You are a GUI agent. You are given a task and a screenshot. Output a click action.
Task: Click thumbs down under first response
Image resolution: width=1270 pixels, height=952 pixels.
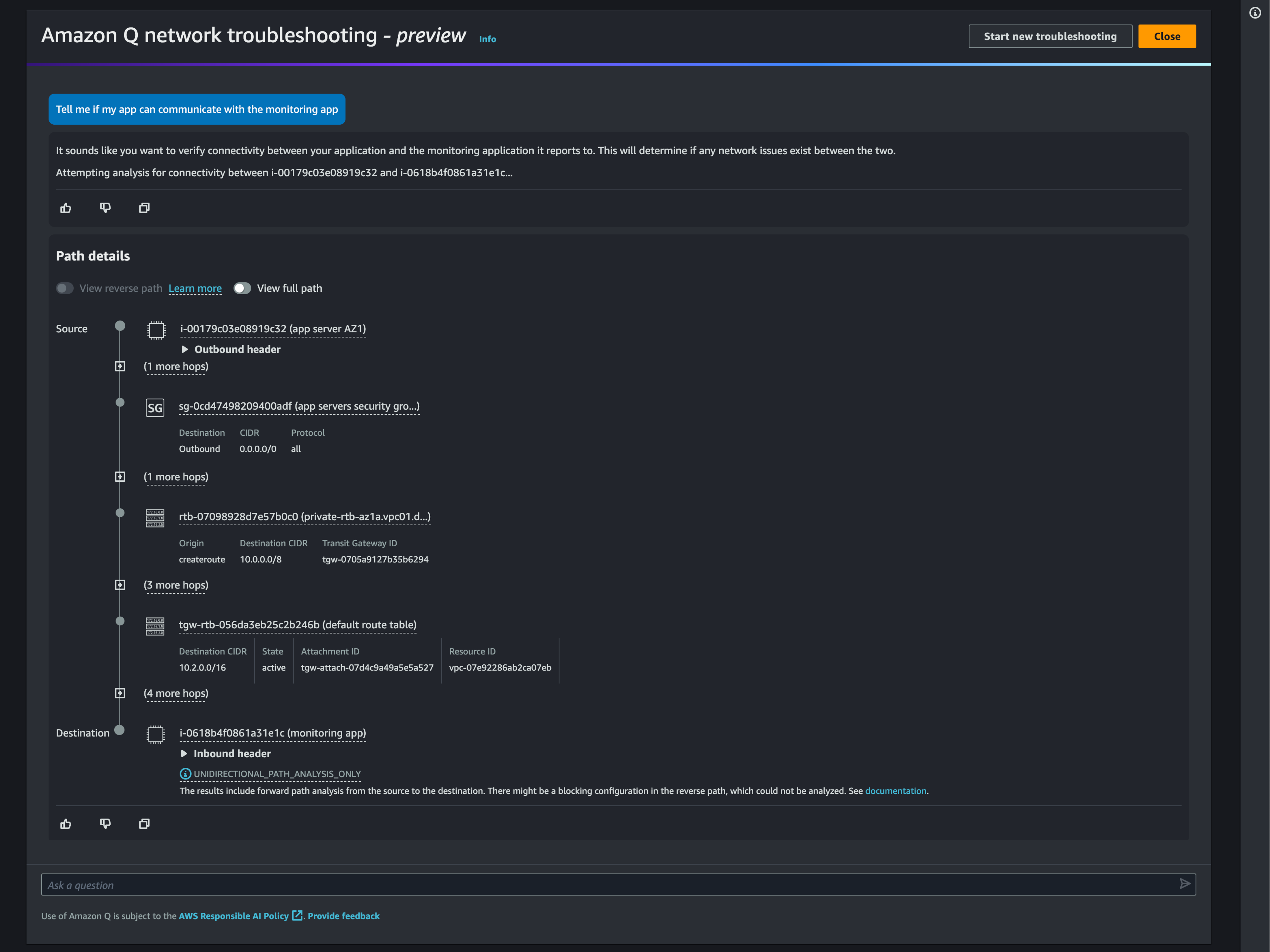pos(105,208)
